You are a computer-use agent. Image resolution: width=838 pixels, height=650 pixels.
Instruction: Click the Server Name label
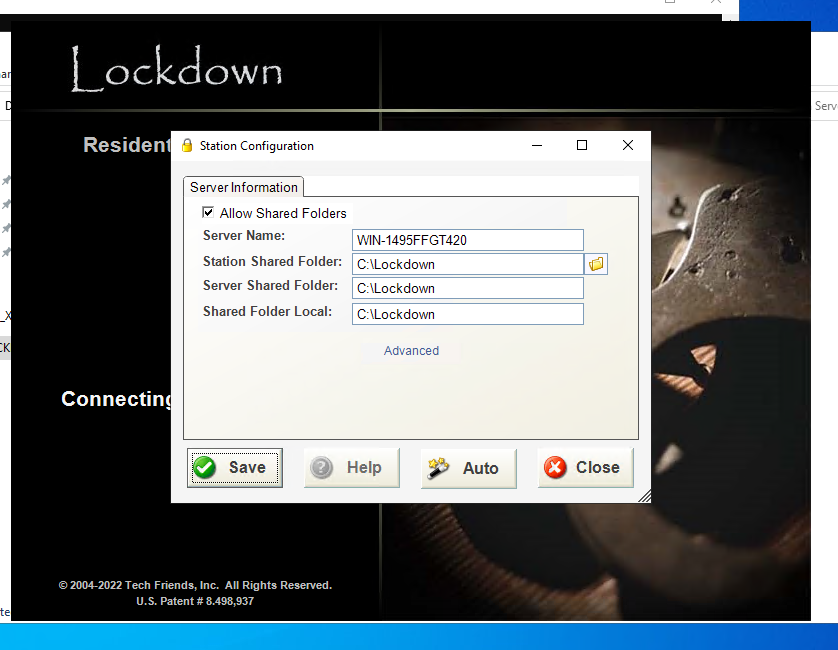tap(244, 236)
